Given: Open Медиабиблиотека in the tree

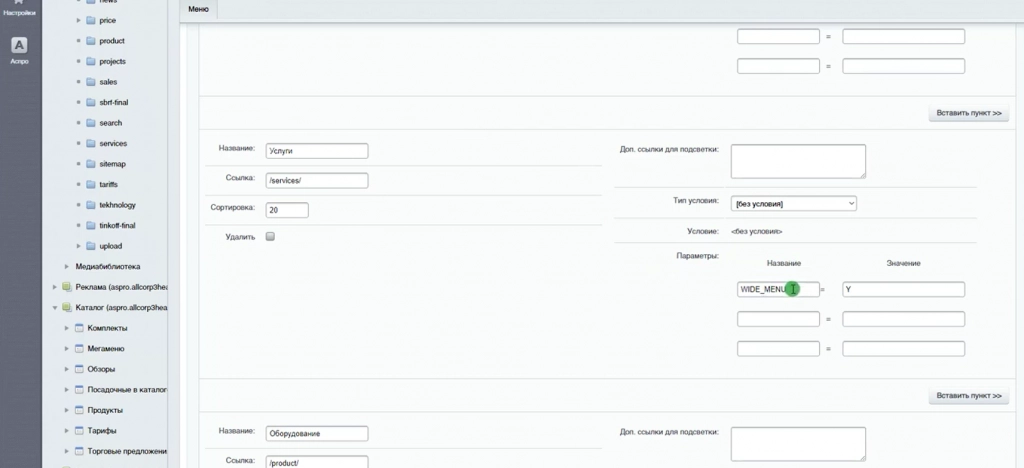Looking at the screenshot, I should (108, 267).
